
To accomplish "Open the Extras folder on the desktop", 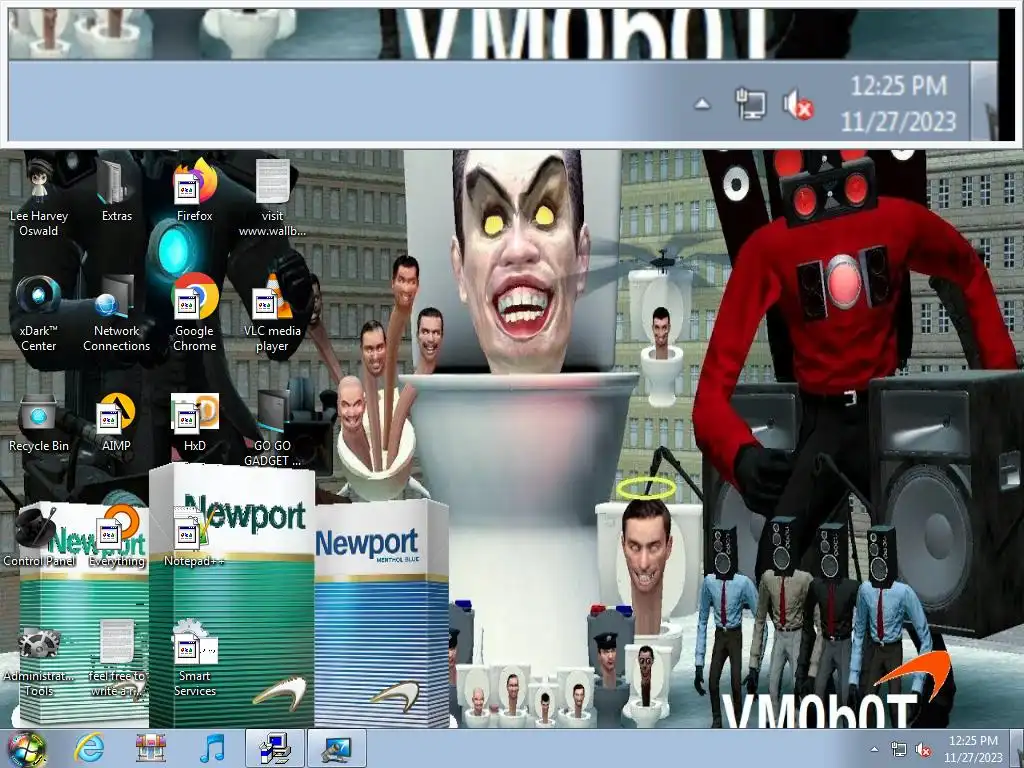I will point(117,191).
